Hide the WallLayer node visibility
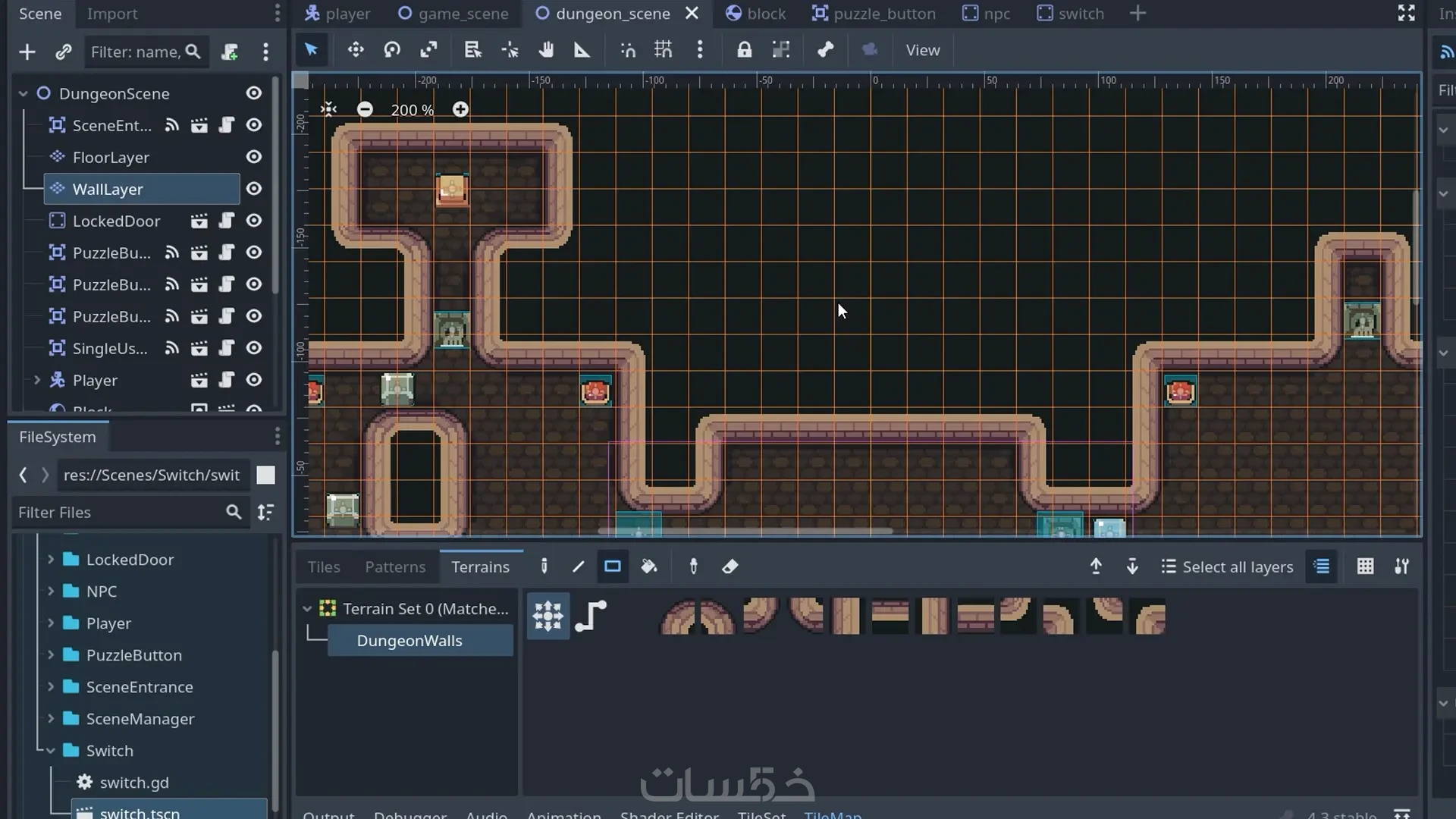The height and width of the screenshot is (819, 1456). coord(254,189)
